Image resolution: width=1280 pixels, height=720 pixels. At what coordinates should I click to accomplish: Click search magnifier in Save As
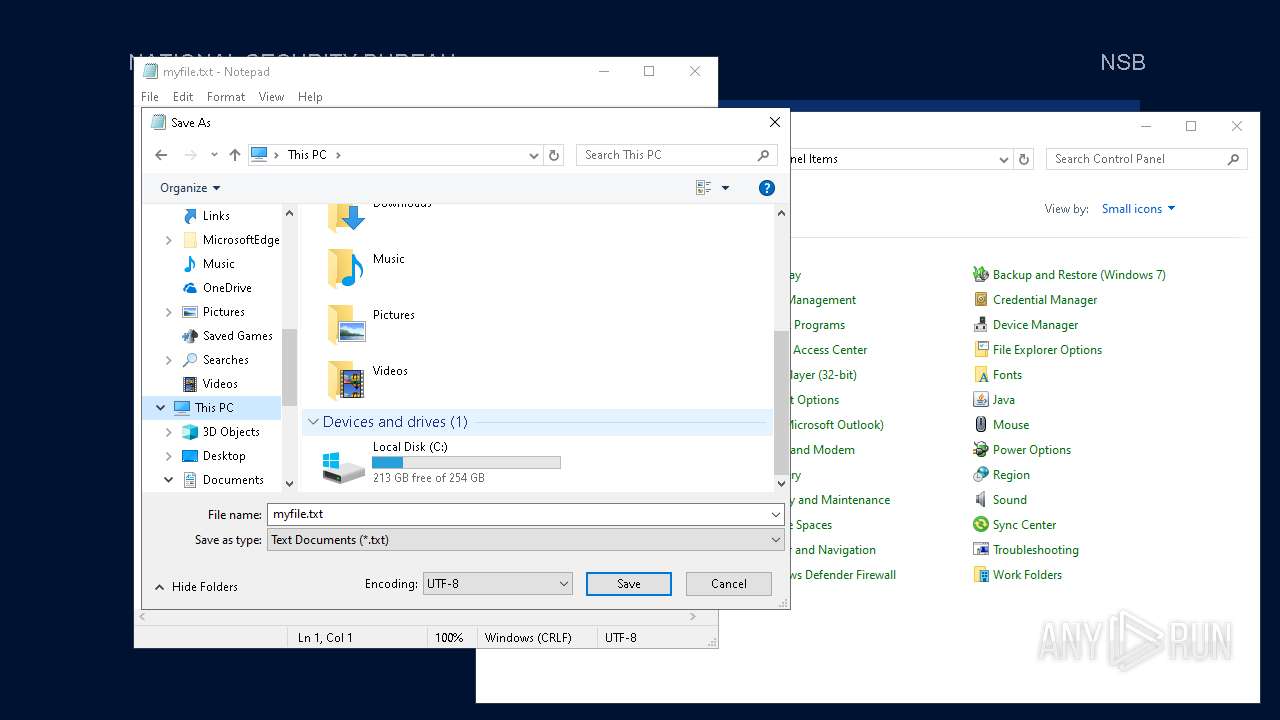click(764, 155)
